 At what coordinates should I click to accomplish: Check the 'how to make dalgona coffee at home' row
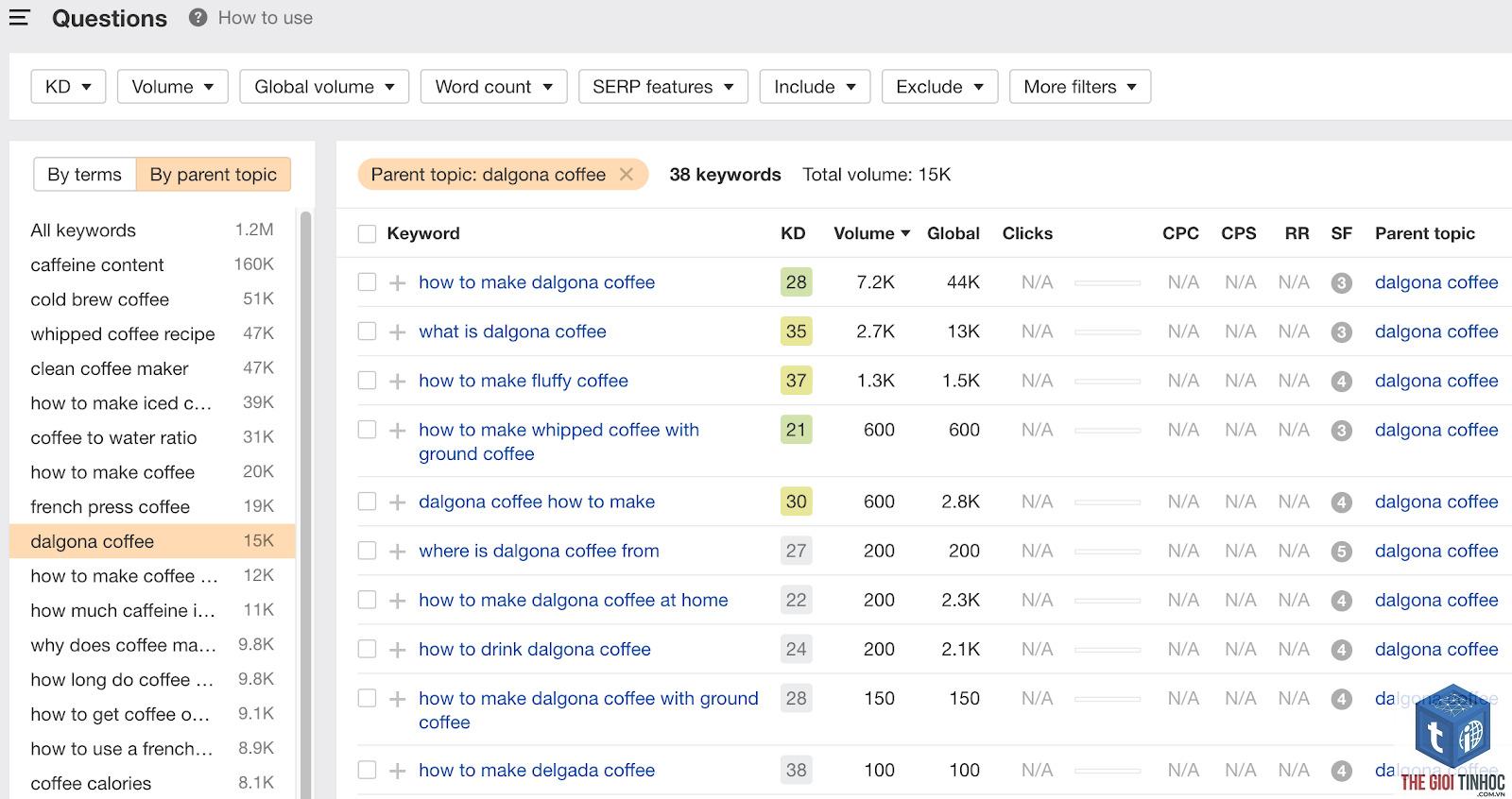point(367,600)
